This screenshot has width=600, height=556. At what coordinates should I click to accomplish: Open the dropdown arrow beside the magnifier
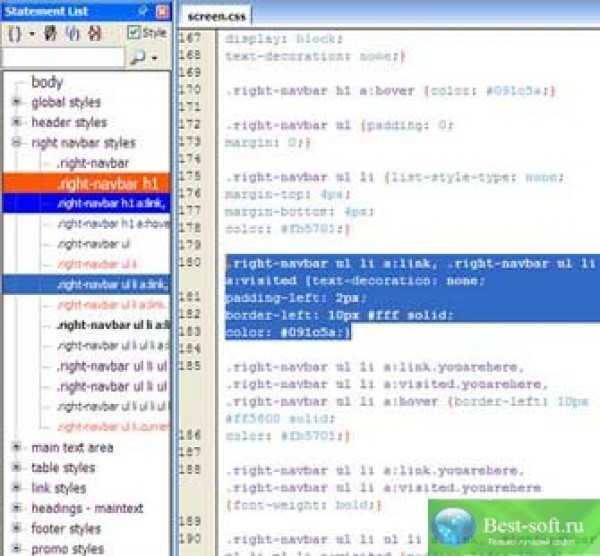155,59
